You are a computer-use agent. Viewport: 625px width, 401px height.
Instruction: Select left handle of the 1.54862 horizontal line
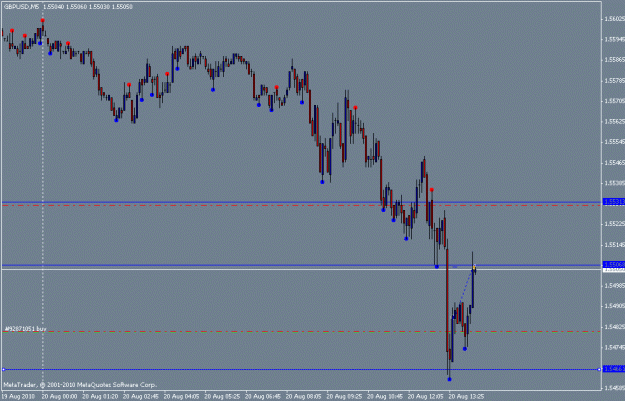4,370
